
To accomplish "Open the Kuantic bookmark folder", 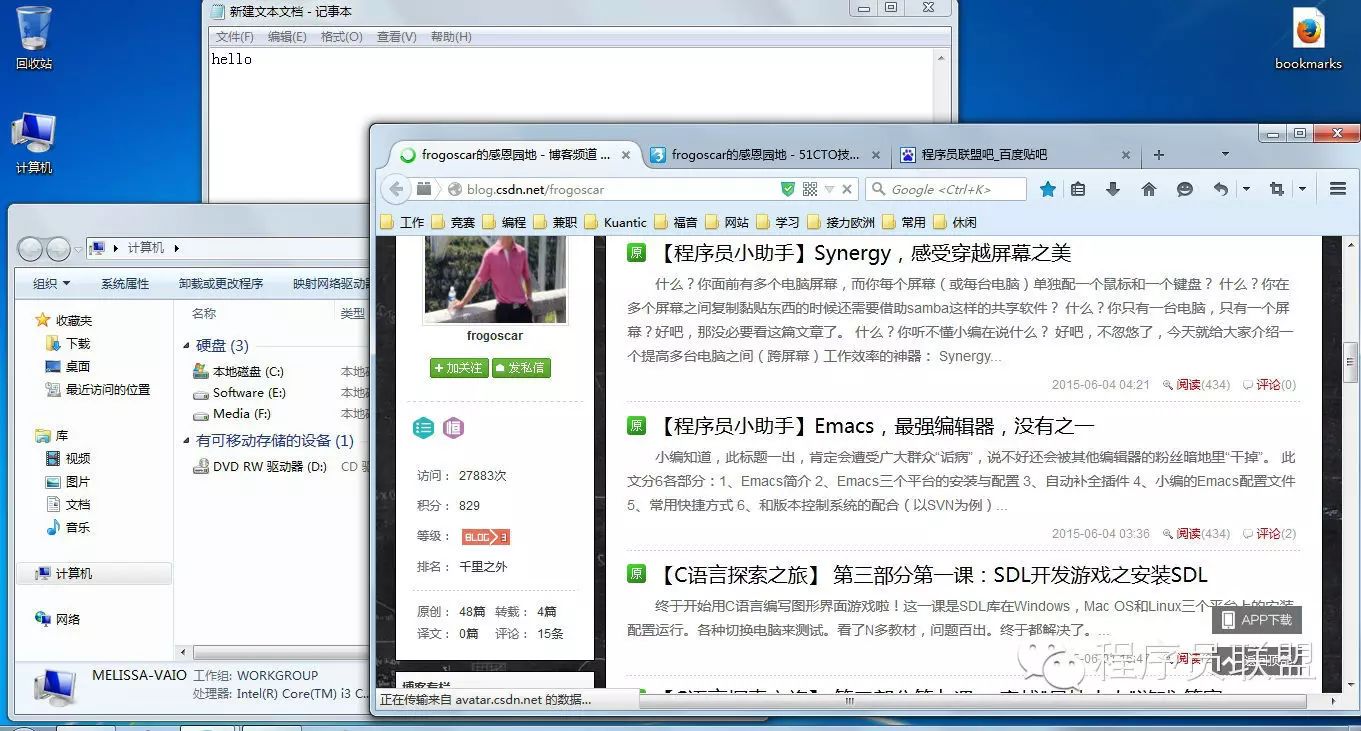I will tap(615, 222).
